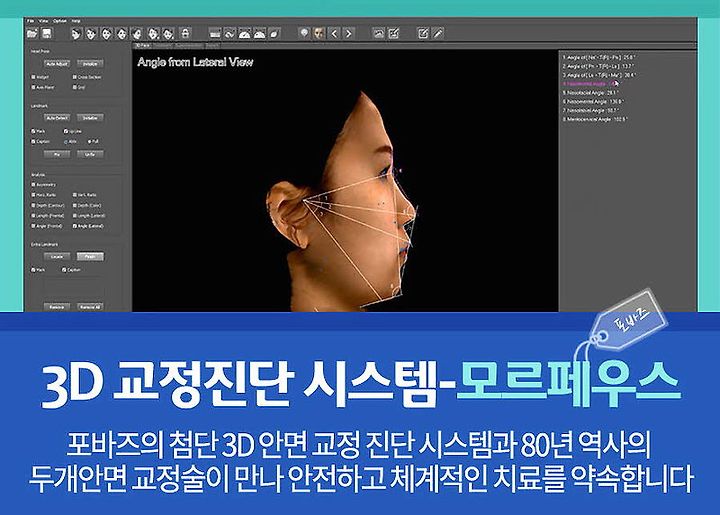This screenshot has width=720, height=515.
Task: Open a file with the folder icon
Action: 32,33
